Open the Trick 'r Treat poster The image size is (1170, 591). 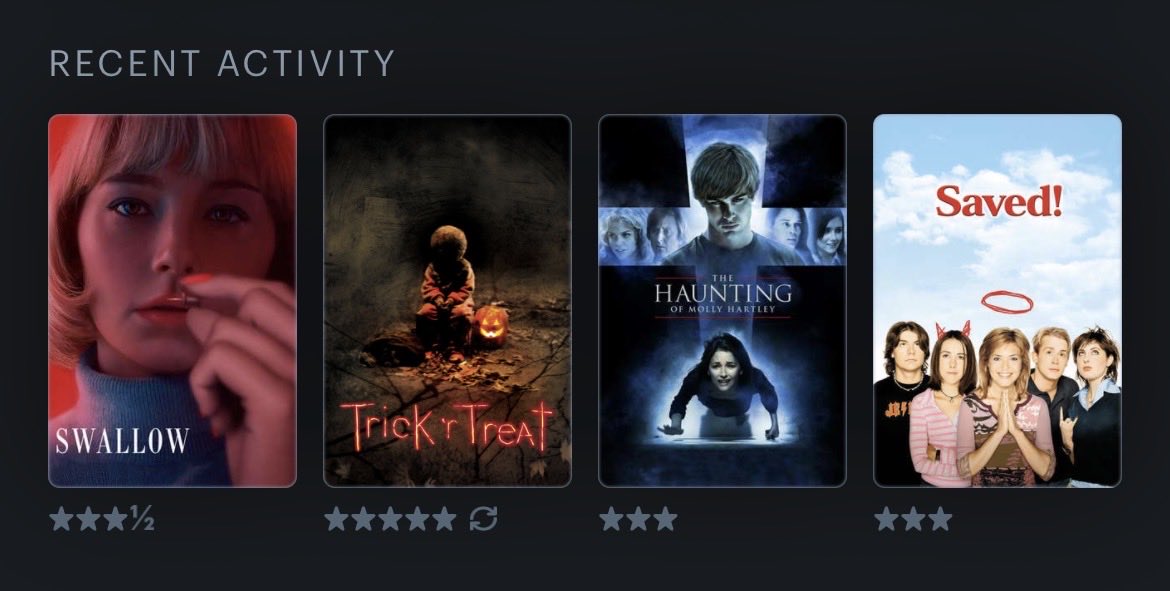(447, 301)
